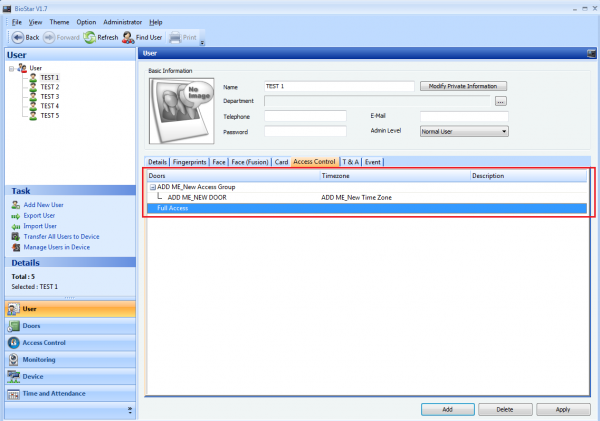Click the Back toolbar icon
Viewport: 600px width, 421px height.
coord(14,37)
